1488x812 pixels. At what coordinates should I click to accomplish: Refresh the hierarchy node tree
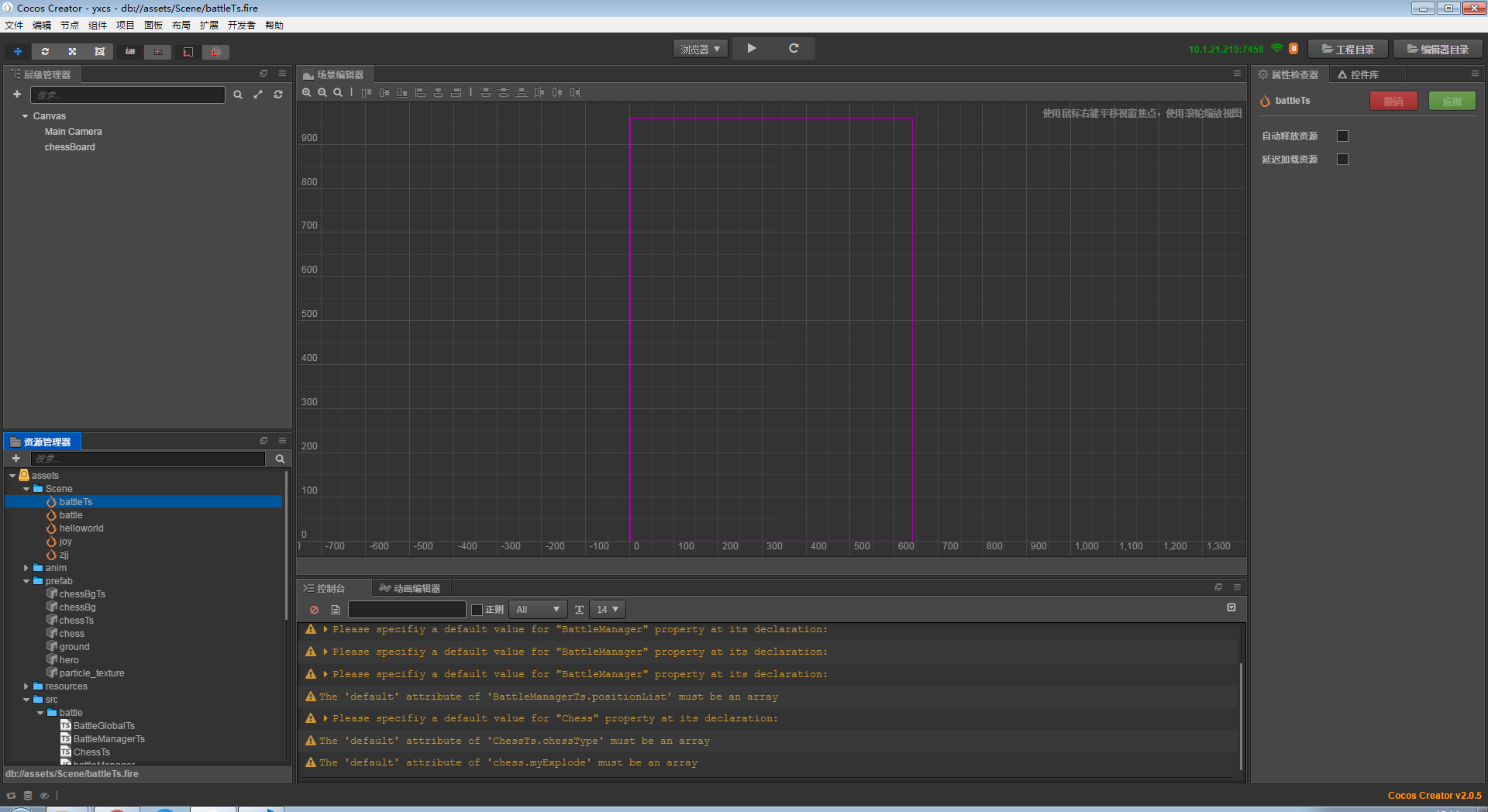pyautogui.click(x=278, y=95)
